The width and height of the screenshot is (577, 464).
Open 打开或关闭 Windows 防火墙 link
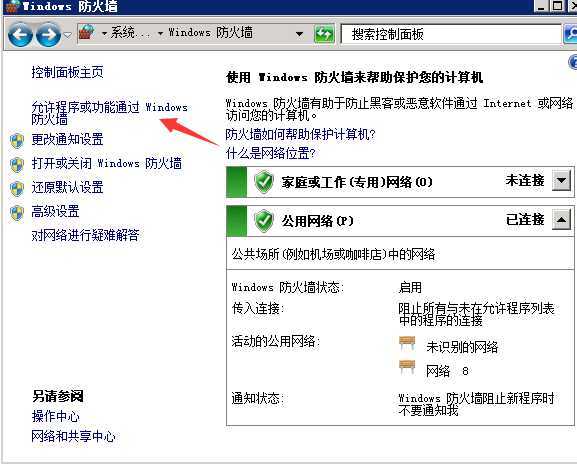[107, 163]
